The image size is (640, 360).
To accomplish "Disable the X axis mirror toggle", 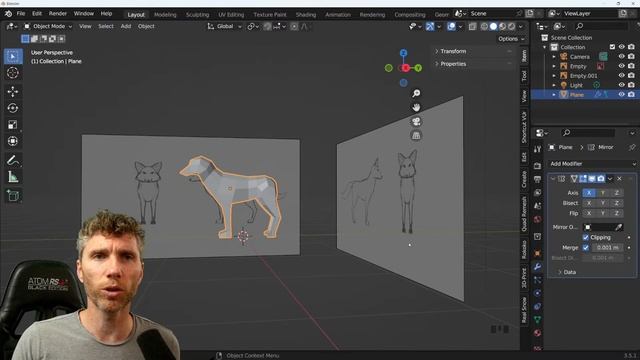I will 589,193.
